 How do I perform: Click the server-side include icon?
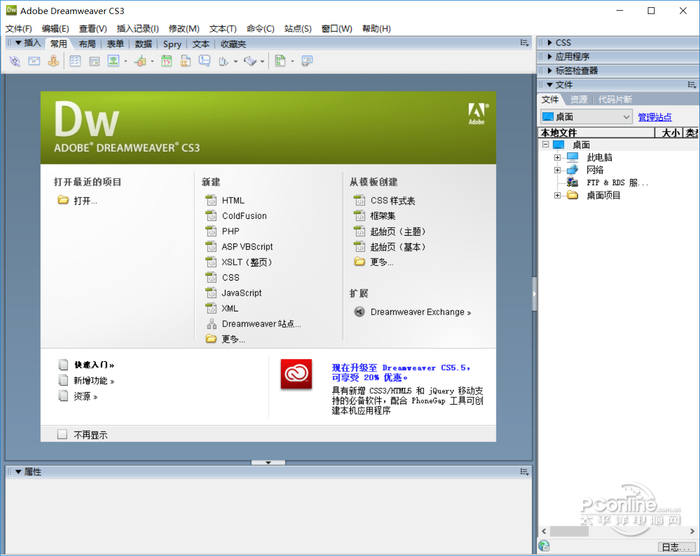pyautogui.click(x=185, y=61)
